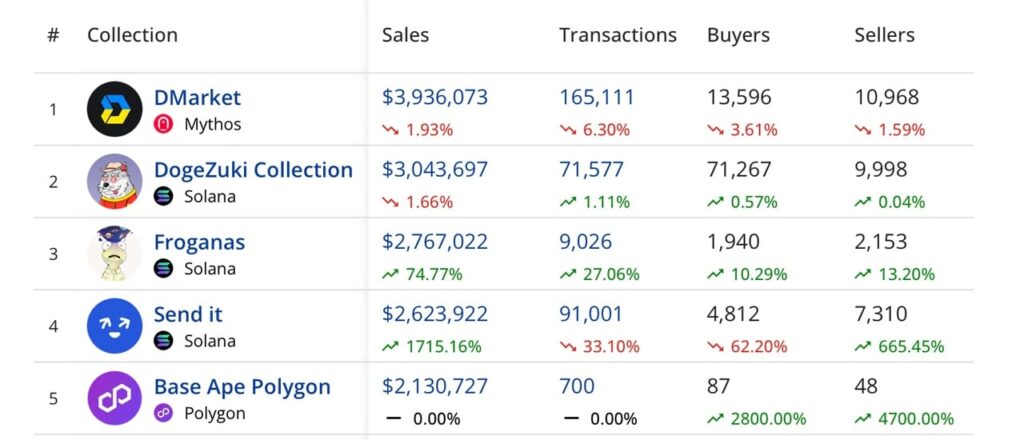Click the Mythos chain icon under DMarket
The width and height of the screenshot is (1024, 440).
coord(164,125)
